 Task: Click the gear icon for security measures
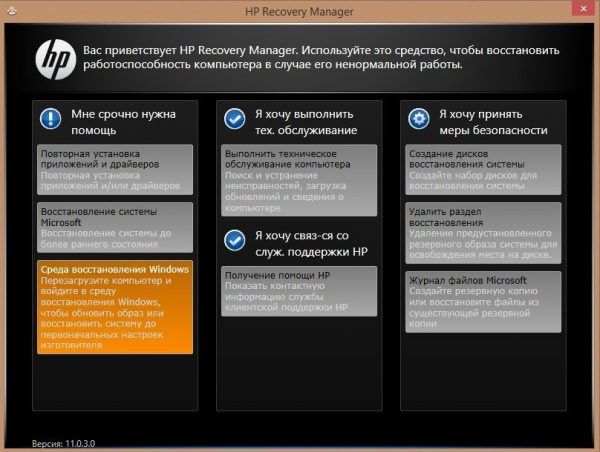[x=419, y=119]
